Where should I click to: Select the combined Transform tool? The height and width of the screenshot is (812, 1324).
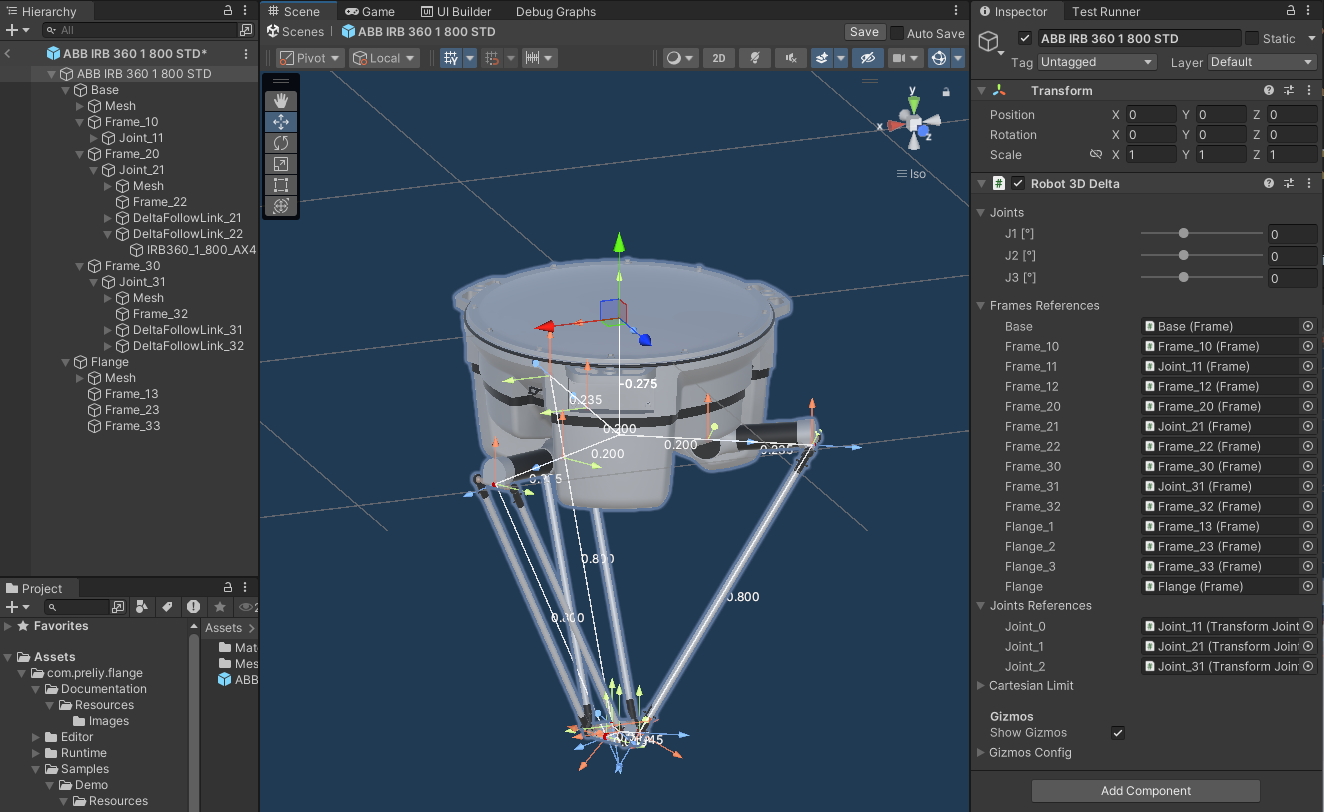tap(281, 206)
